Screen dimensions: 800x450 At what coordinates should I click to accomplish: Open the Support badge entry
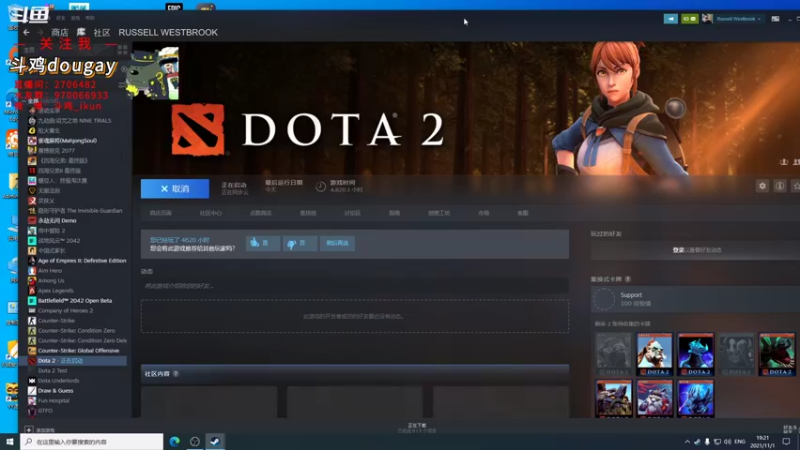pos(695,299)
